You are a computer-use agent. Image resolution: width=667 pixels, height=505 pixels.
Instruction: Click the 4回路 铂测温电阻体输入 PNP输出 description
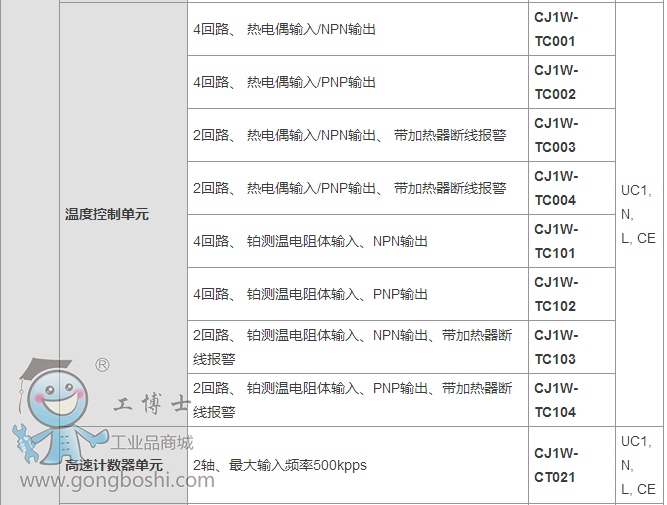[x=310, y=294]
